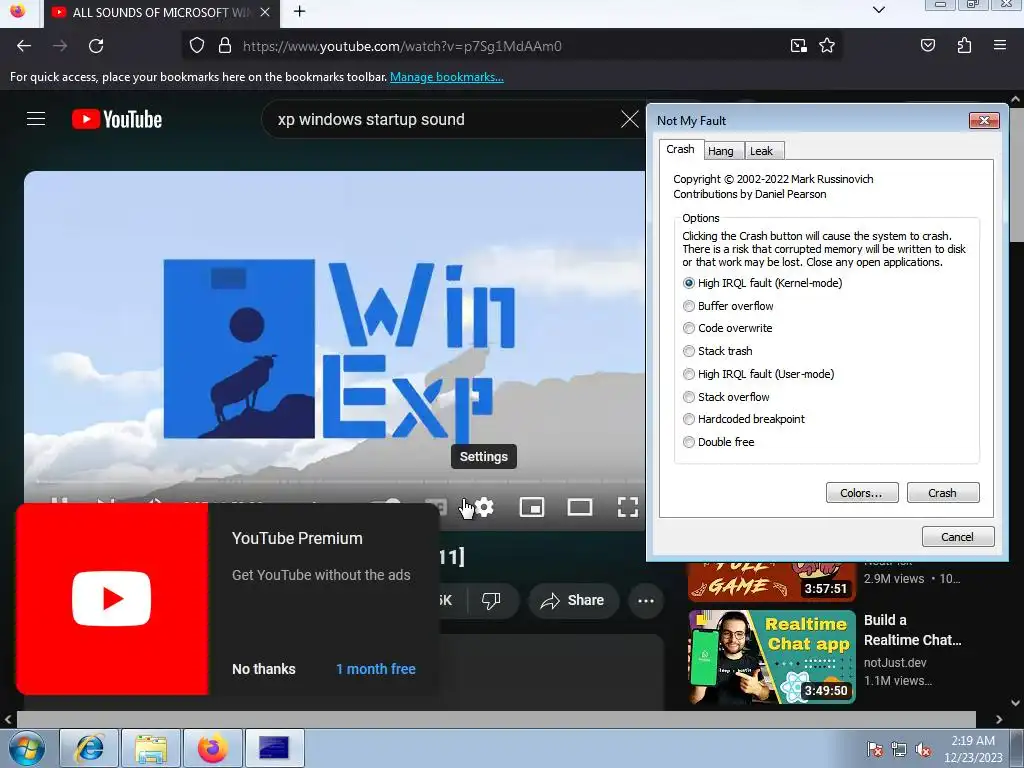Switch video to theater mode
Screen dimensions: 1024x768
tap(579, 507)
